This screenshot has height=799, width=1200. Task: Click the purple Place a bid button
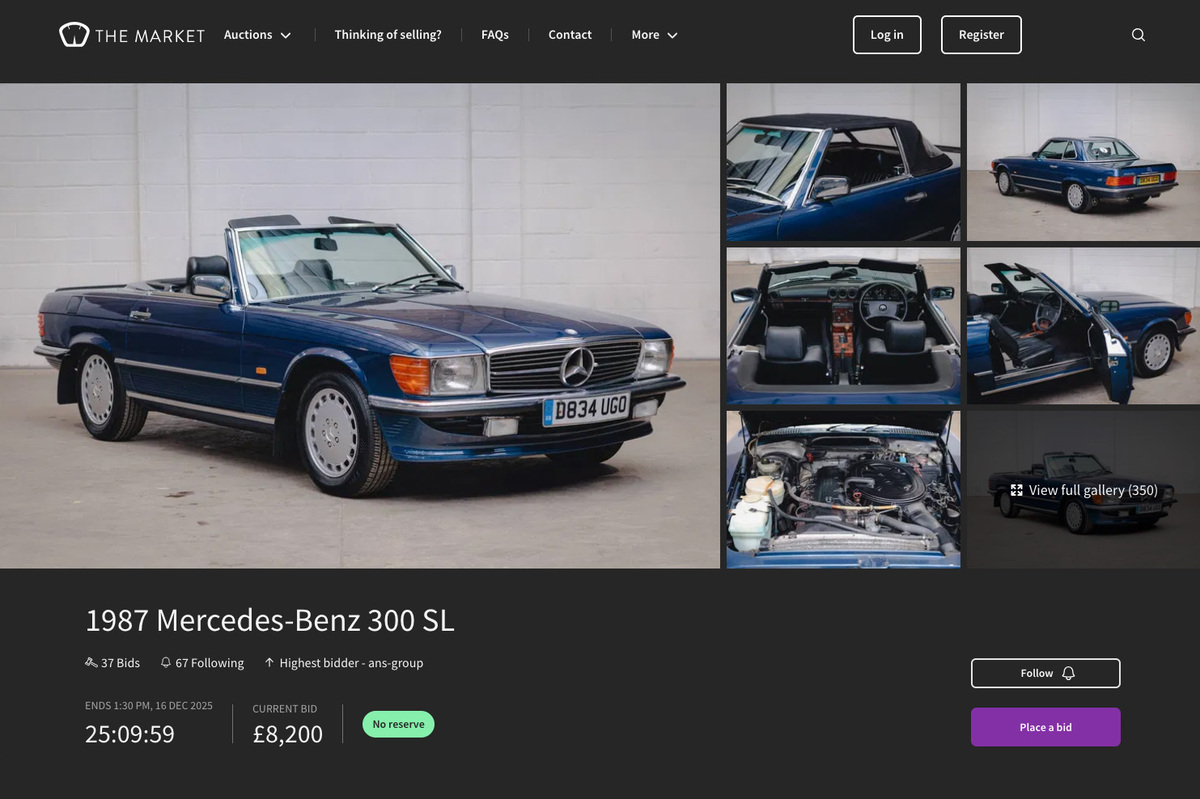pyautogui.click(x=1045, y=727)
